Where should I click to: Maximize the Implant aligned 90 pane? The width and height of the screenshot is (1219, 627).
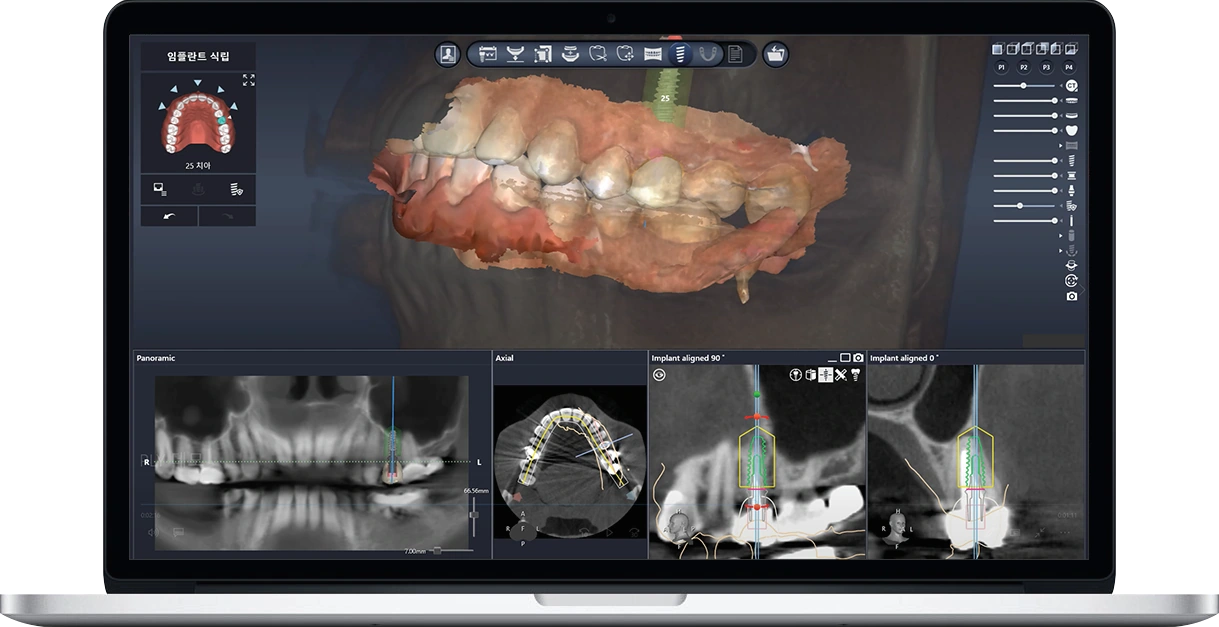pos(845,357)
